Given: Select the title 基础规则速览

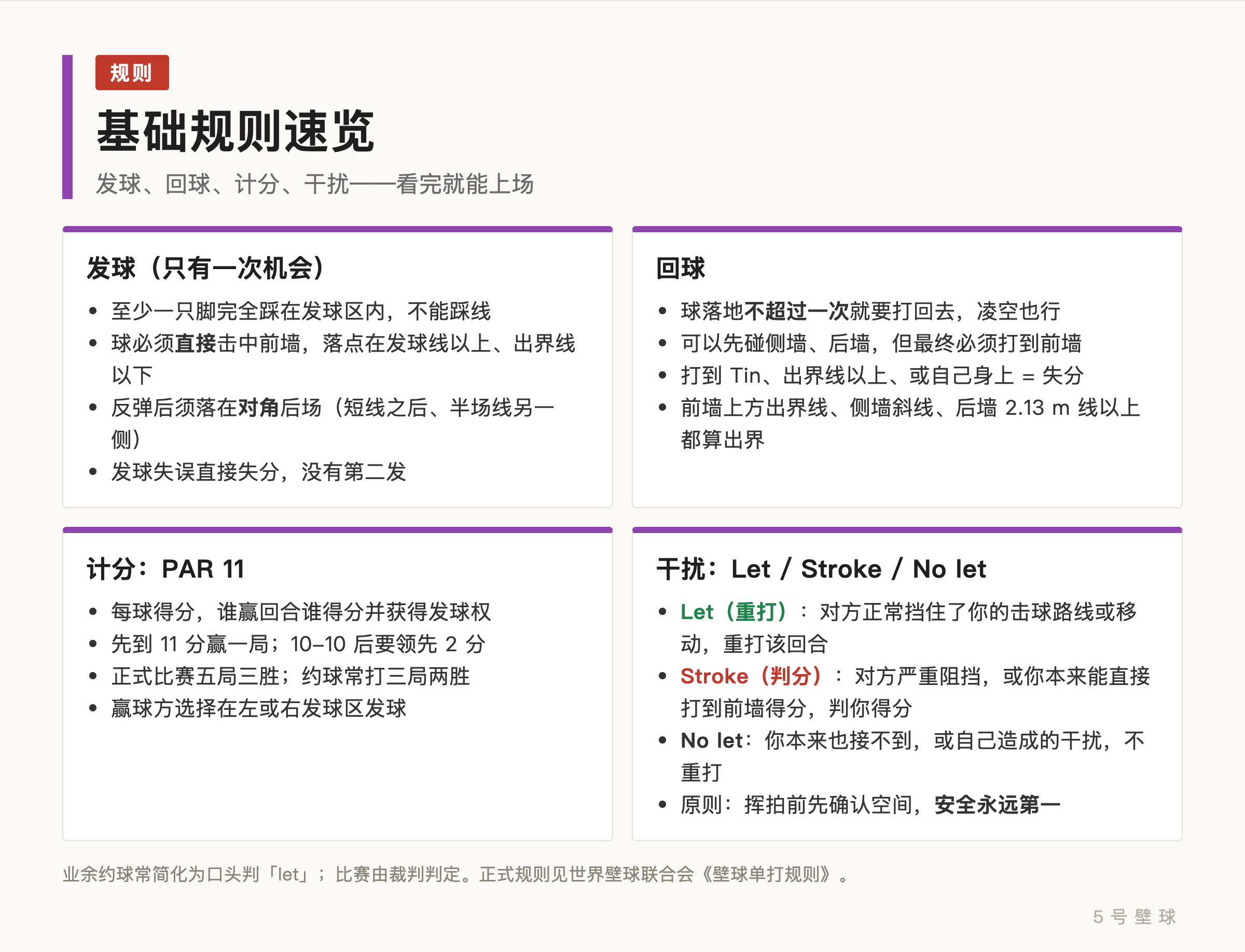Looking at the screenshot, I should coord(236,131).
